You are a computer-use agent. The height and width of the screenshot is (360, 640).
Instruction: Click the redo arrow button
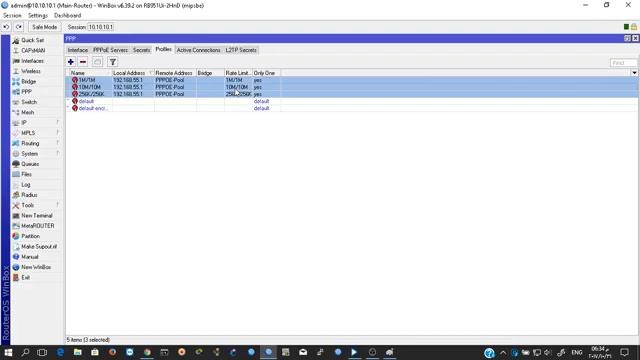(x=19, y=27)
